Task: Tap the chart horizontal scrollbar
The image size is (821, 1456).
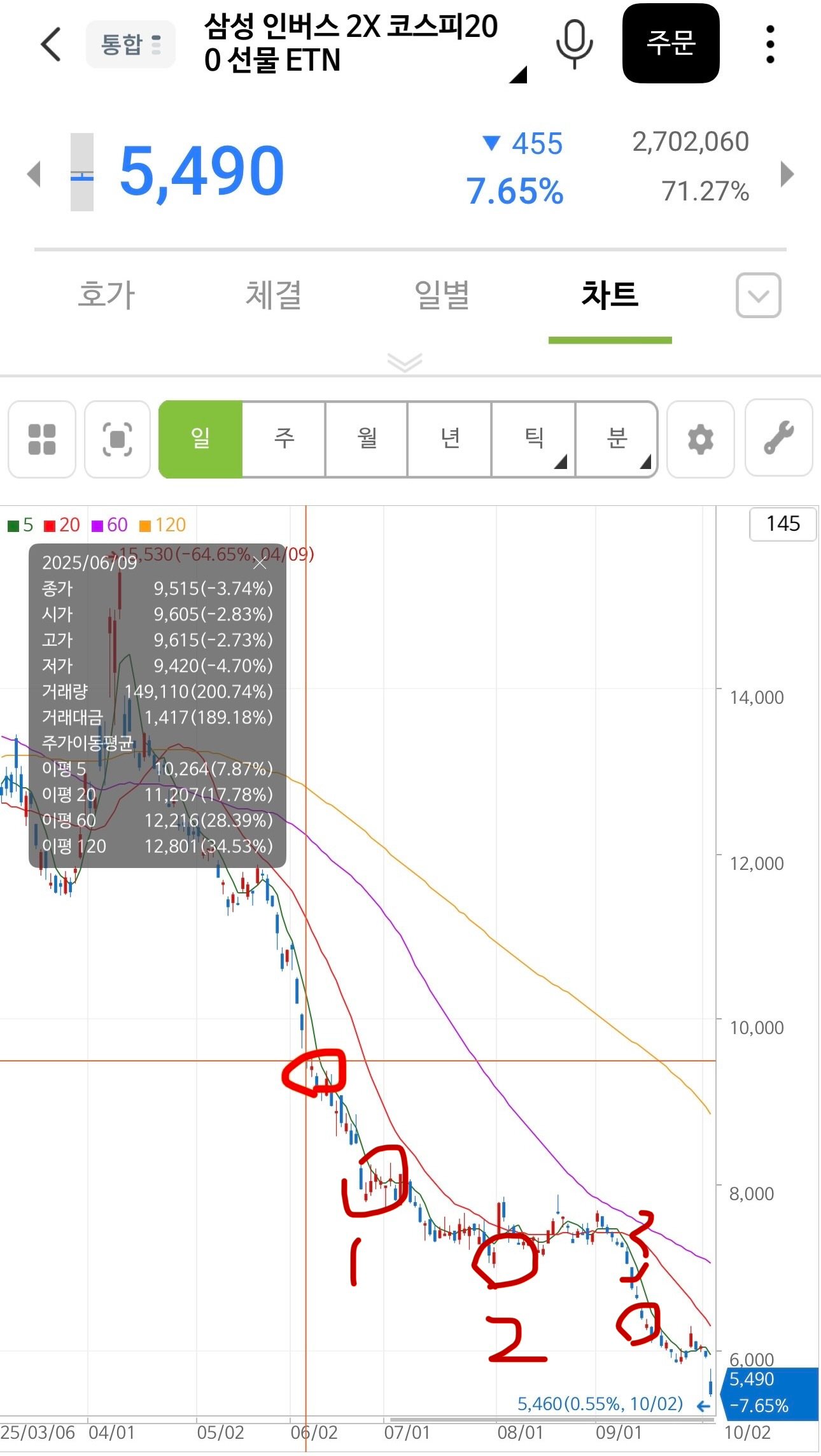Action: click(x=552, y=1418)
